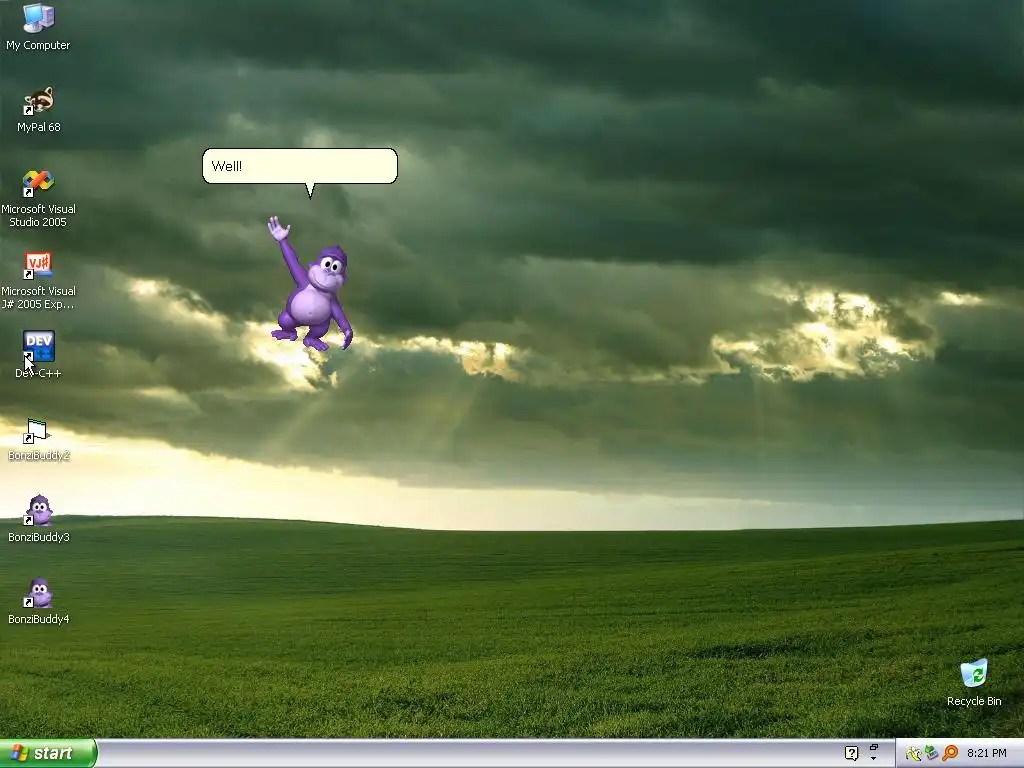Click the language bar help question icon
The image size is (1024, 768).
tap(851, 753)
